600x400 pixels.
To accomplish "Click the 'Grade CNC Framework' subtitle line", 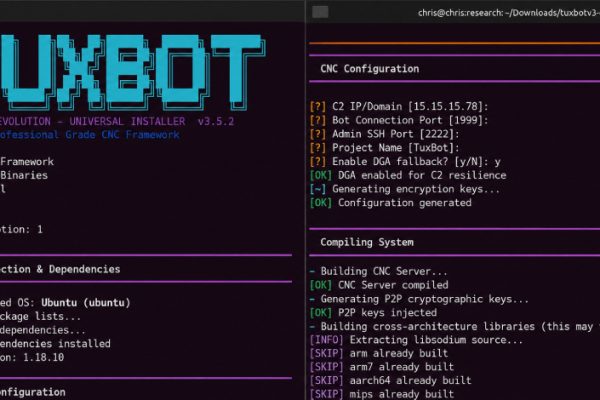I will point(122,135).
